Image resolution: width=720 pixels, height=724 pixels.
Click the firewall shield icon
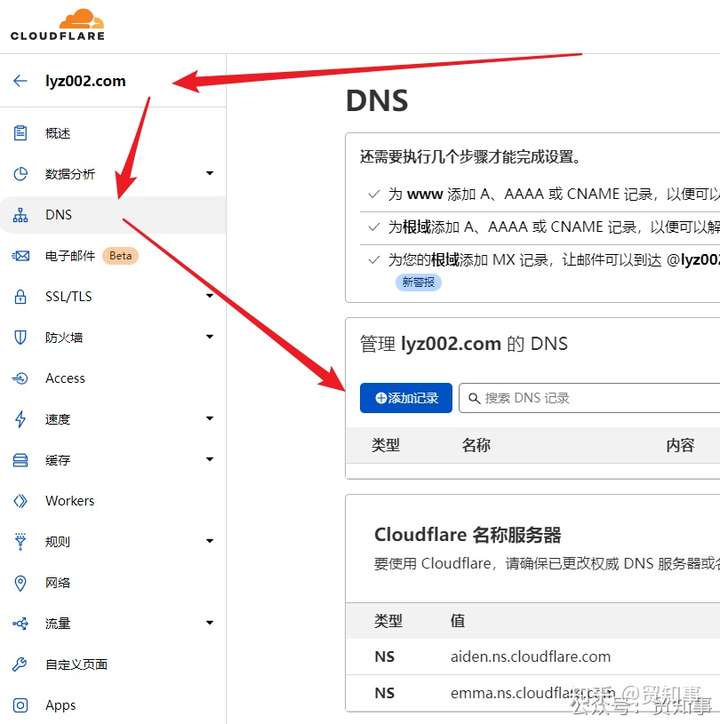(20, 337)
